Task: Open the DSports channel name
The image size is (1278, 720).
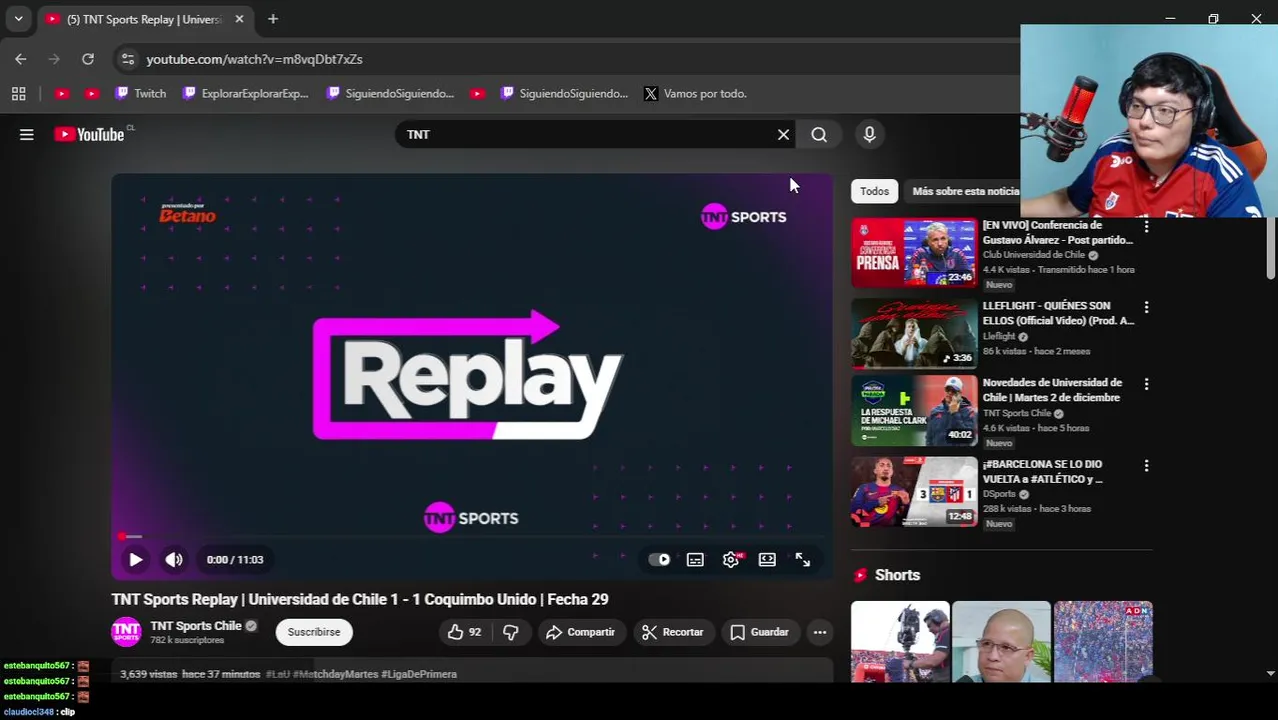Action: 999,494
